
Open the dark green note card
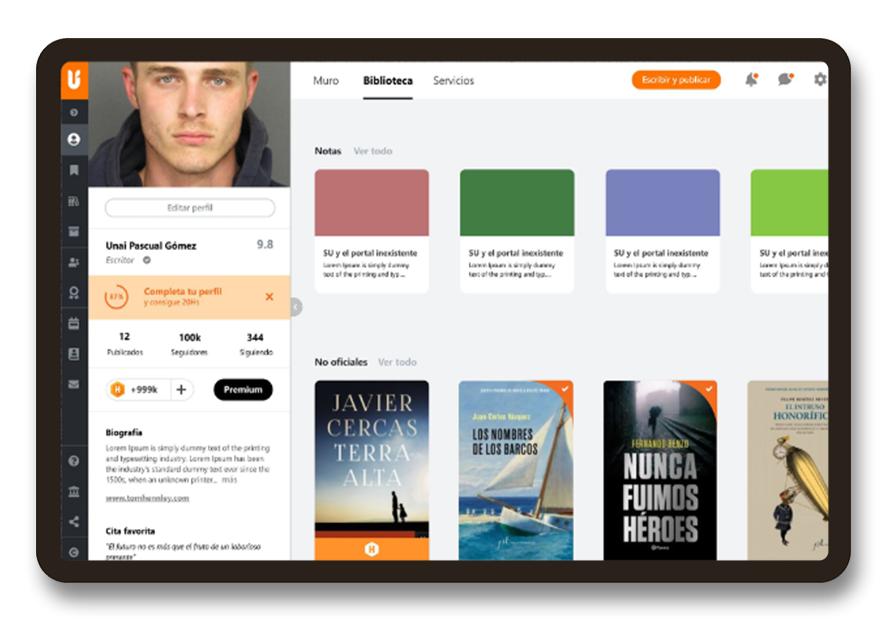(x=517, y=231)
